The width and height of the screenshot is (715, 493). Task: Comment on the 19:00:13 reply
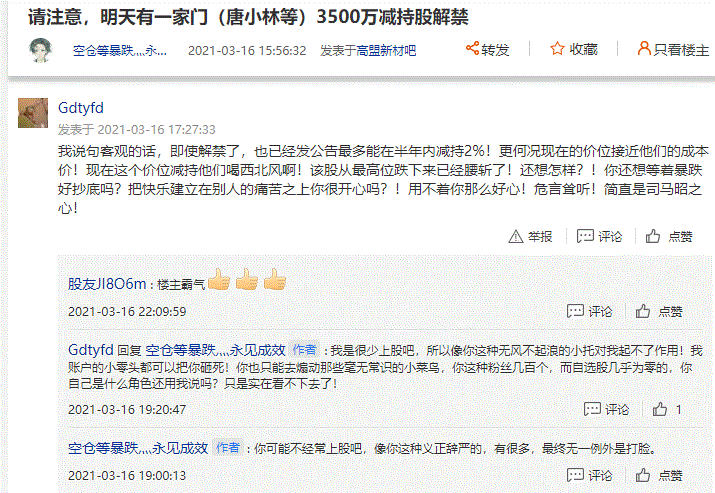pos(575,475)
